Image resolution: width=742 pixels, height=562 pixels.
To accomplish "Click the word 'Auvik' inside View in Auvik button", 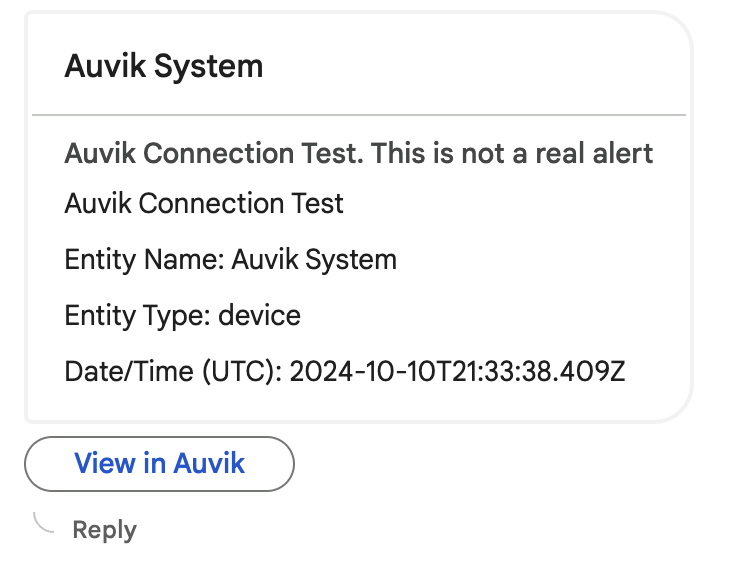I will pos(209,463).
